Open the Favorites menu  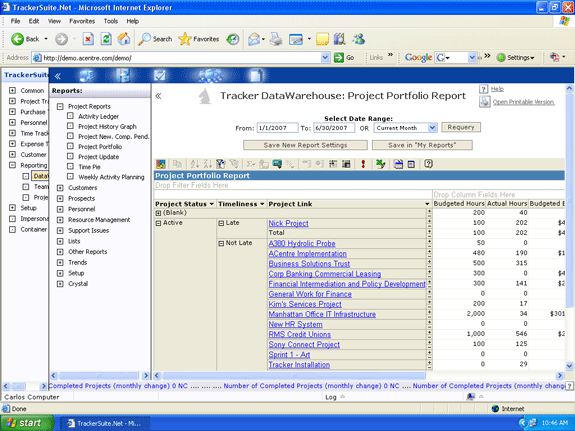82,21
